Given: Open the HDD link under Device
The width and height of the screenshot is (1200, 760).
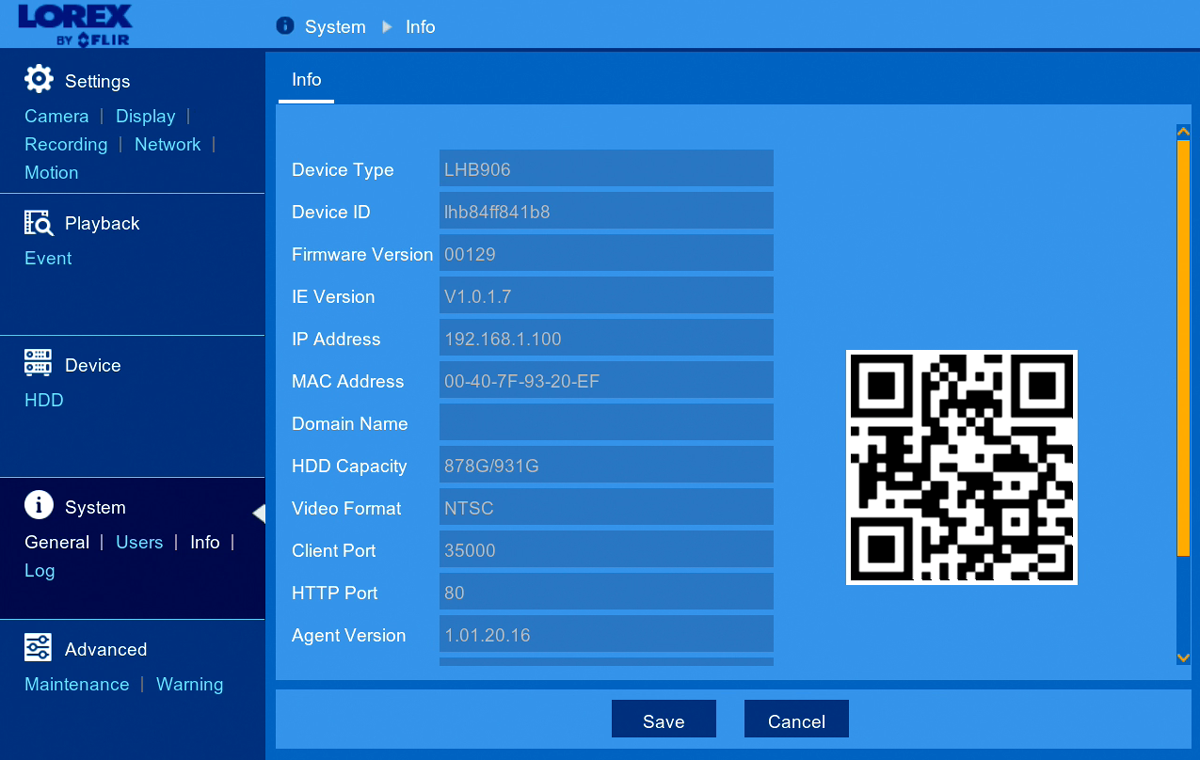Looking at the screenshot, I should 44,400.
